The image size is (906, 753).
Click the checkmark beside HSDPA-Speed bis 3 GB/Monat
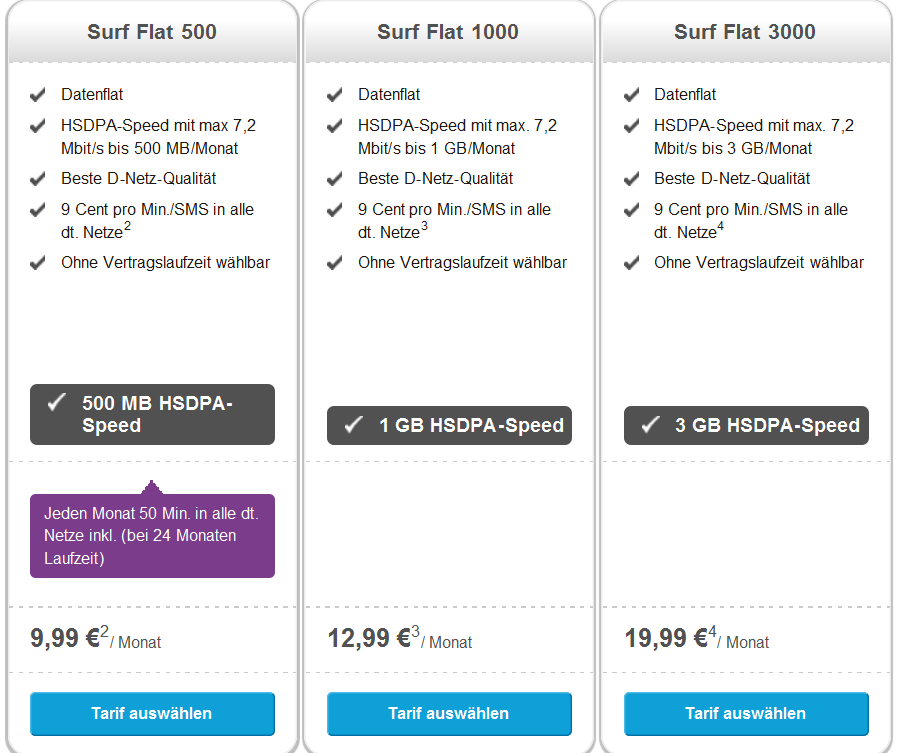(x=631, y=127)
